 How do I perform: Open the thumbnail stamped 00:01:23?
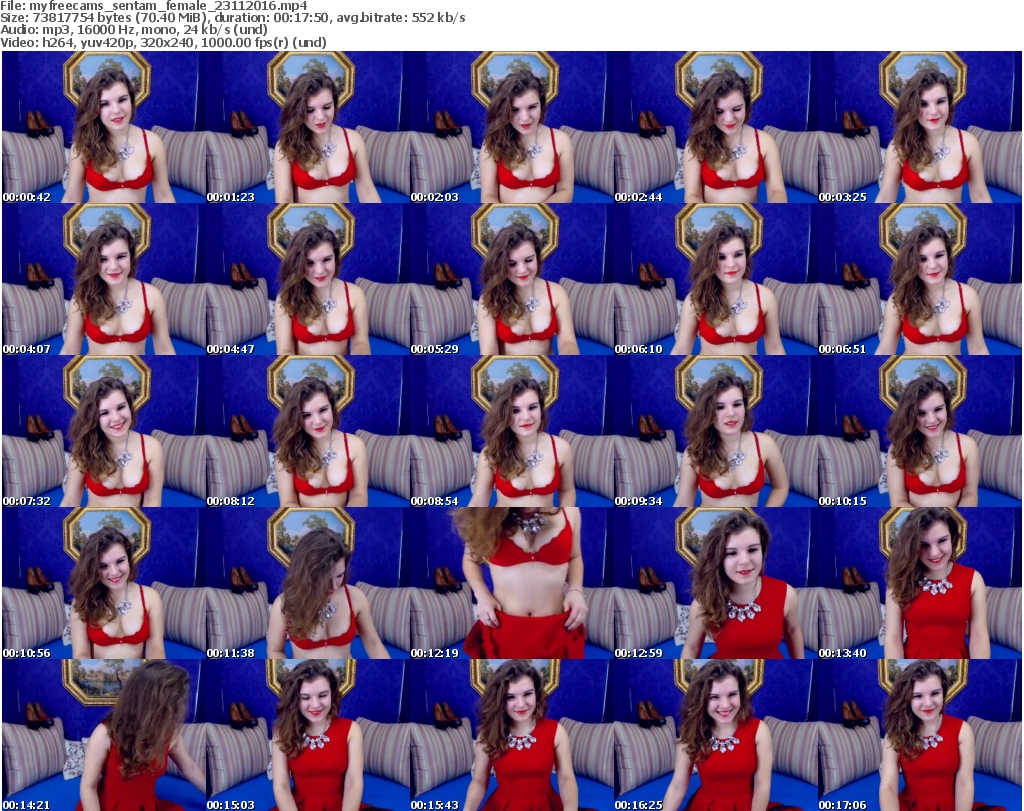[308, 127]
